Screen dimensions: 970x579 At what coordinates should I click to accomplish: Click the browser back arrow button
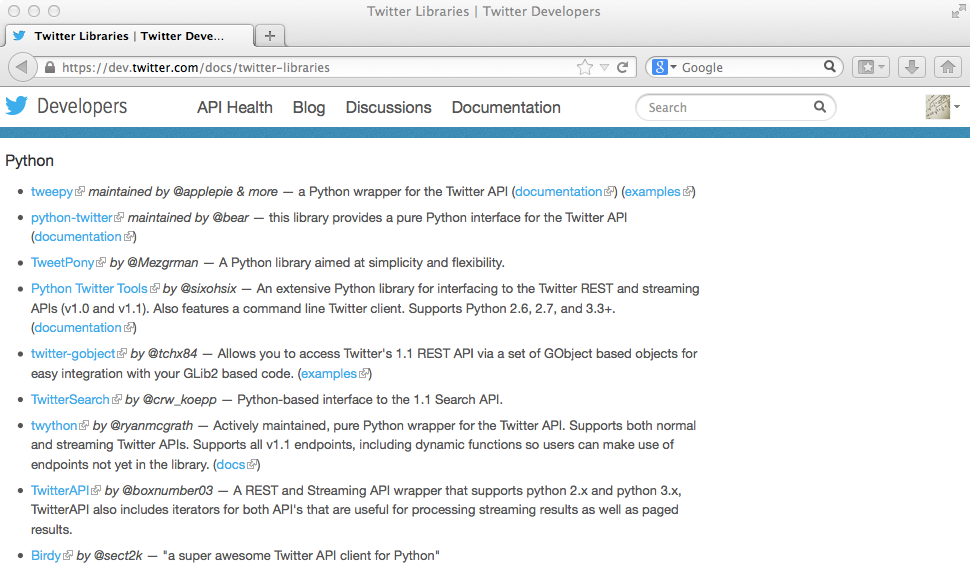(22, 67)
